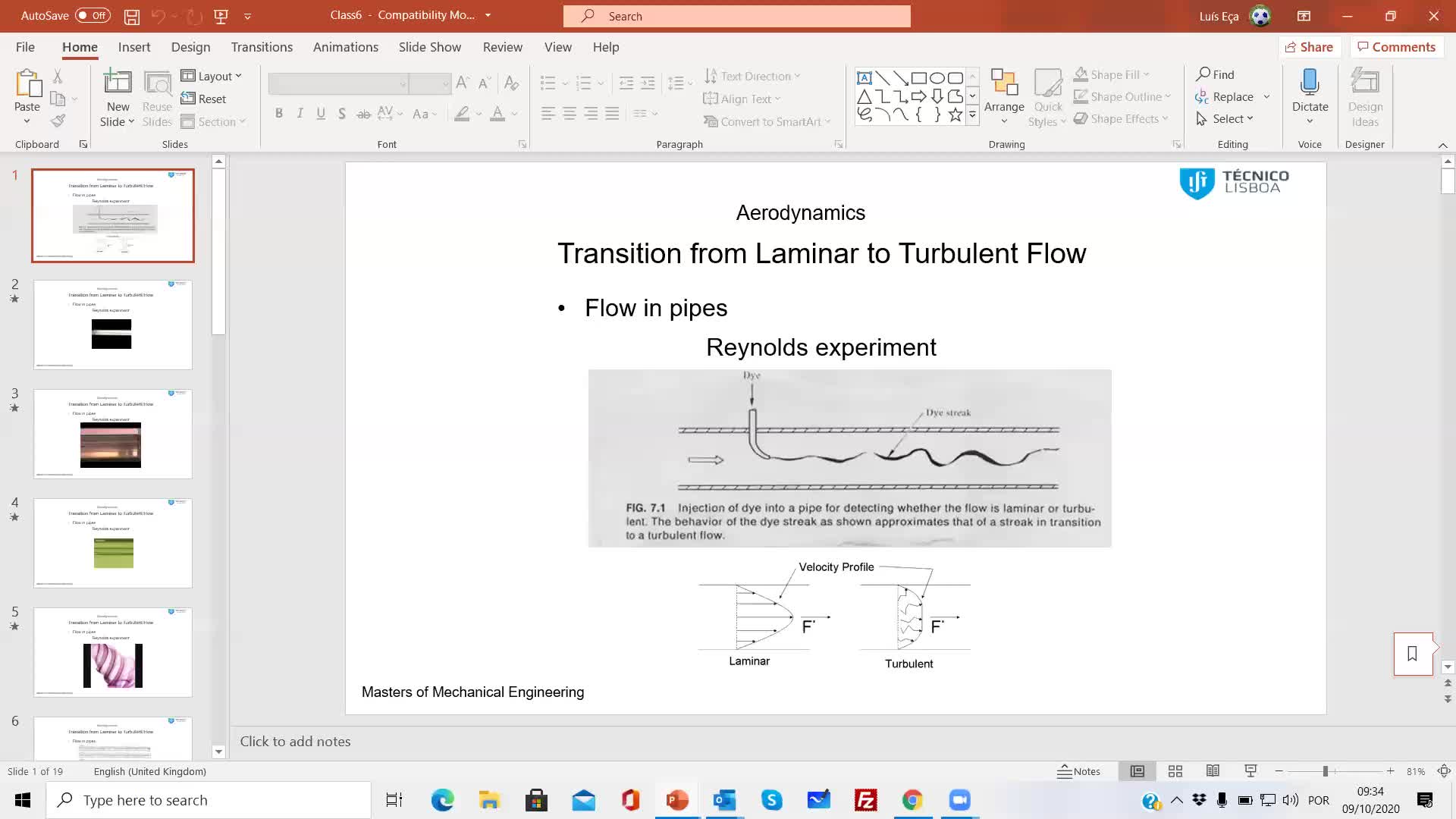Start slideshow from status bar icon
This screenshot has width=1456, height=819.
pyautogui.click(x=1250, y=771)
